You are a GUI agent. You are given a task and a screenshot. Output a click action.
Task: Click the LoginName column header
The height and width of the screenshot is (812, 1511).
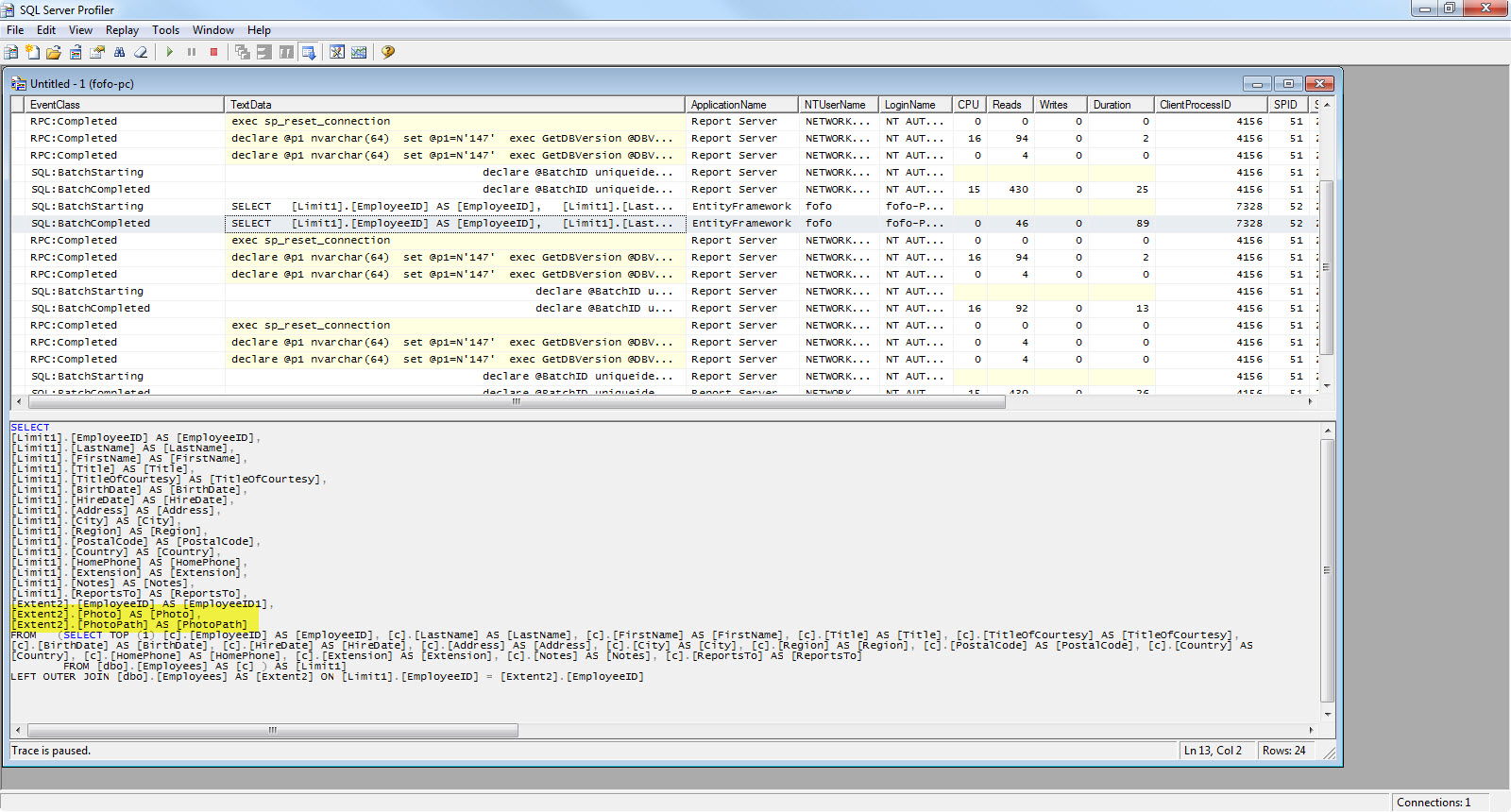click(916, 105)
